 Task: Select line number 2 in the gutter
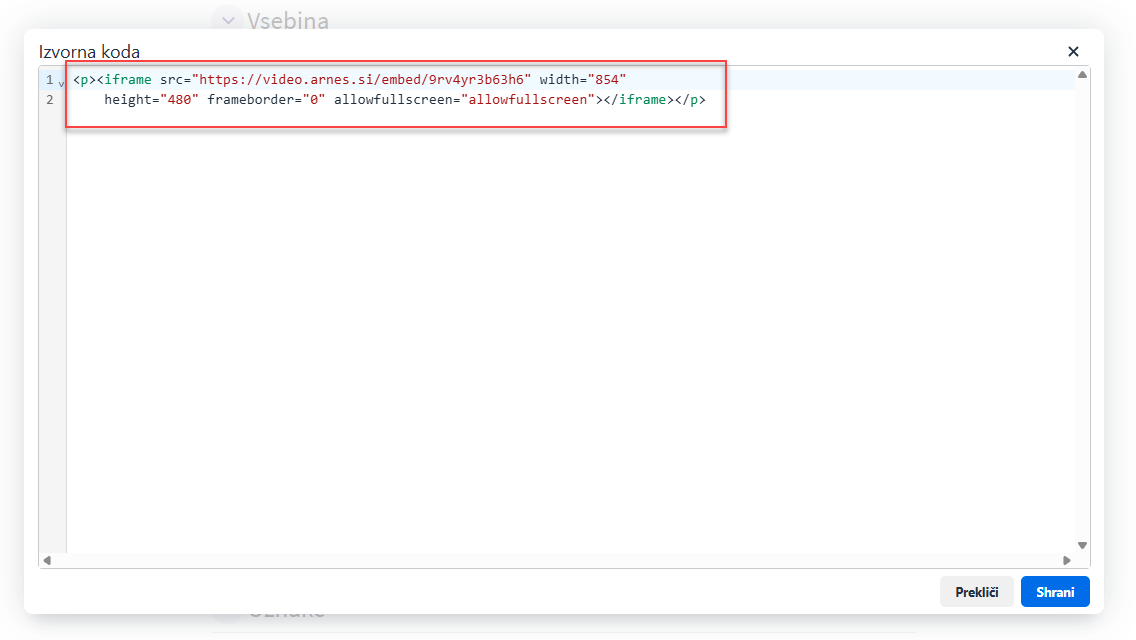click(48, 100)
